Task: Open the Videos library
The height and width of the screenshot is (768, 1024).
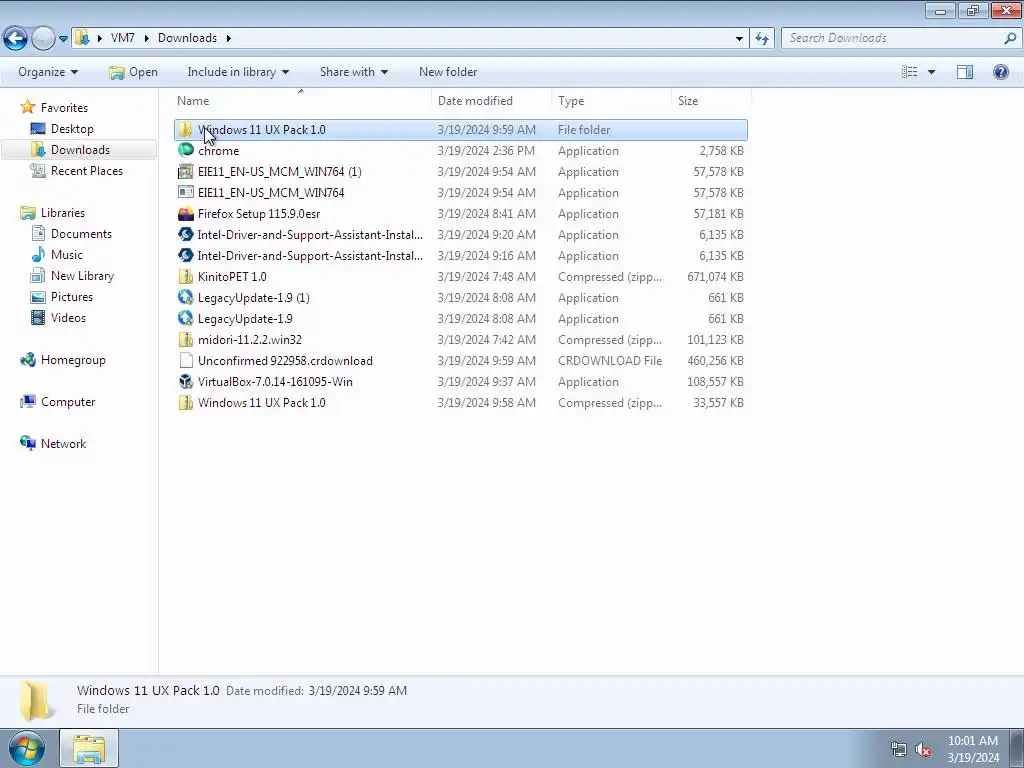Action: [x=68, y=317]
